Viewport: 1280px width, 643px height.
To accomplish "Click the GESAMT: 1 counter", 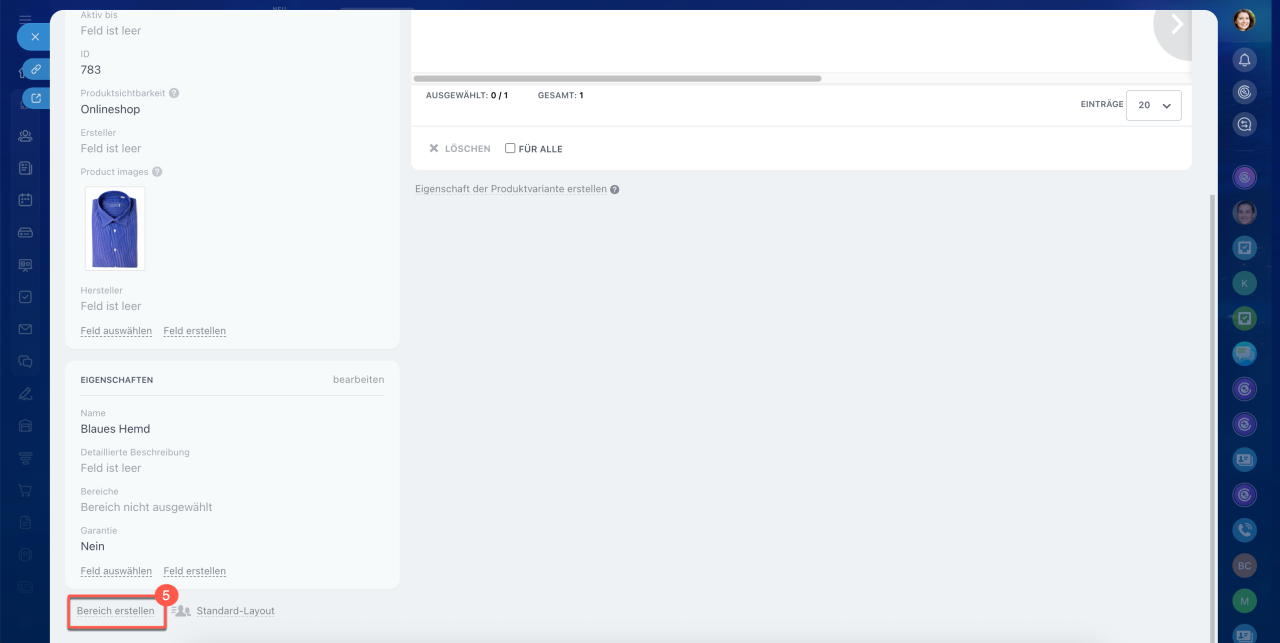I will point(560,96).
